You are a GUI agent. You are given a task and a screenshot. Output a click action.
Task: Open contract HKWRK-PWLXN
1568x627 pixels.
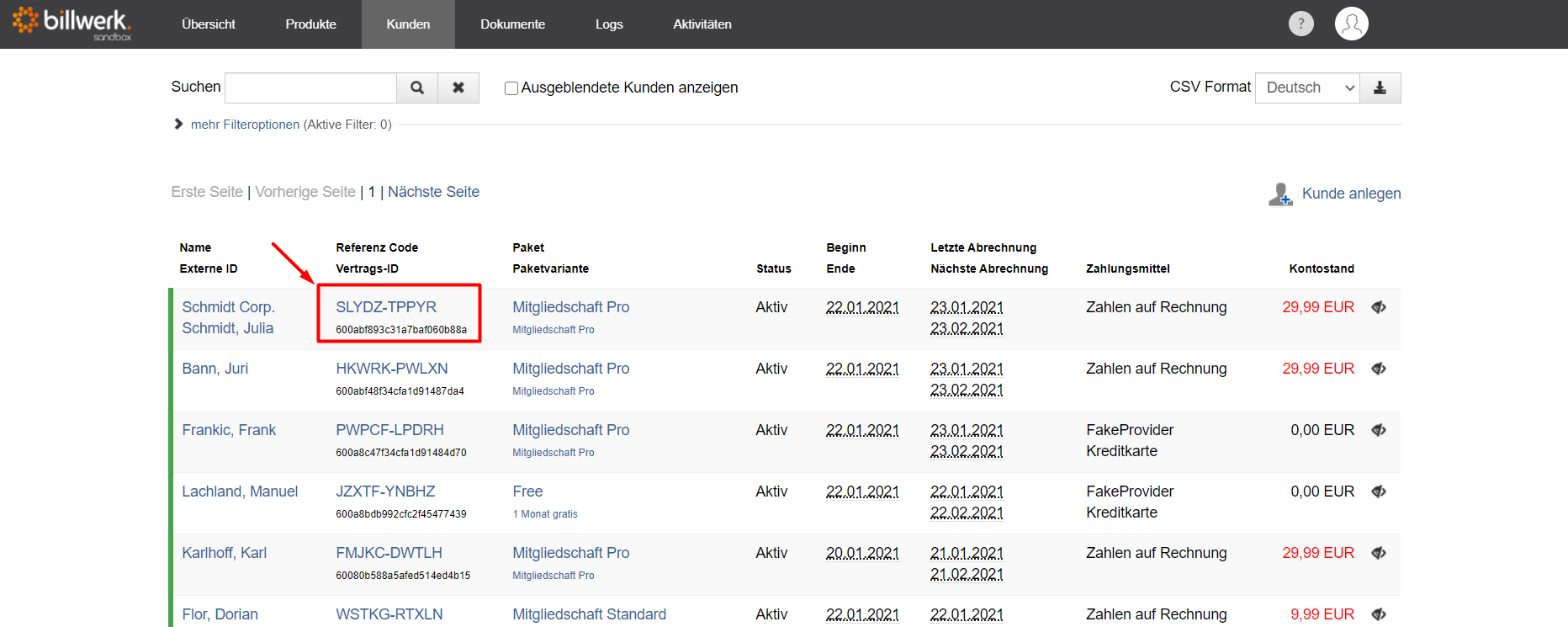tap(392, 369)
